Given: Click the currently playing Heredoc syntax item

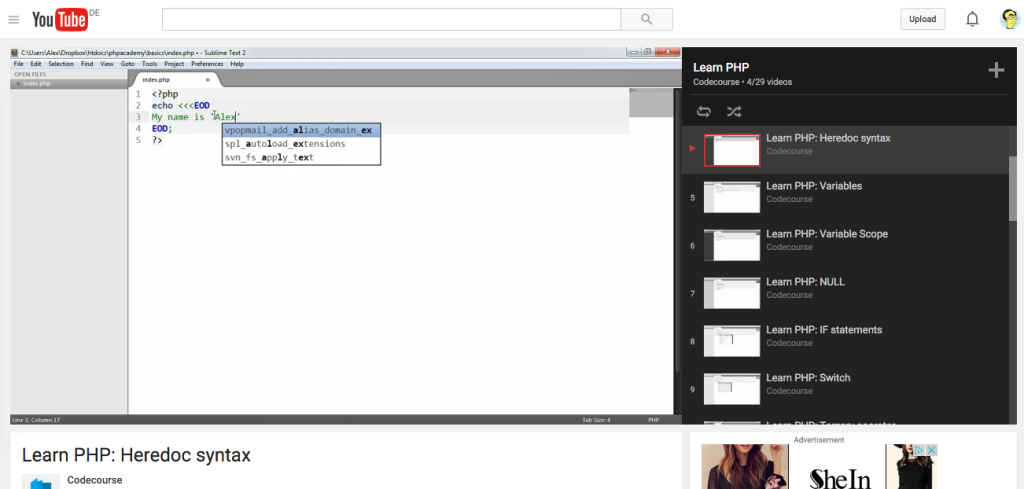Looking at the screenshot, I should 827,139.
